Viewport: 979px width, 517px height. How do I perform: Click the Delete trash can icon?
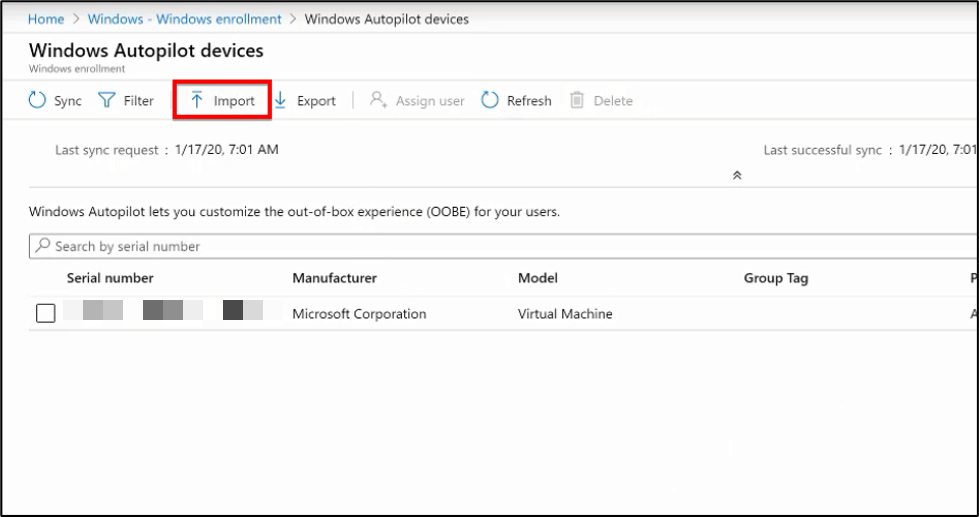pyautogui.click(x=577, y=100)
